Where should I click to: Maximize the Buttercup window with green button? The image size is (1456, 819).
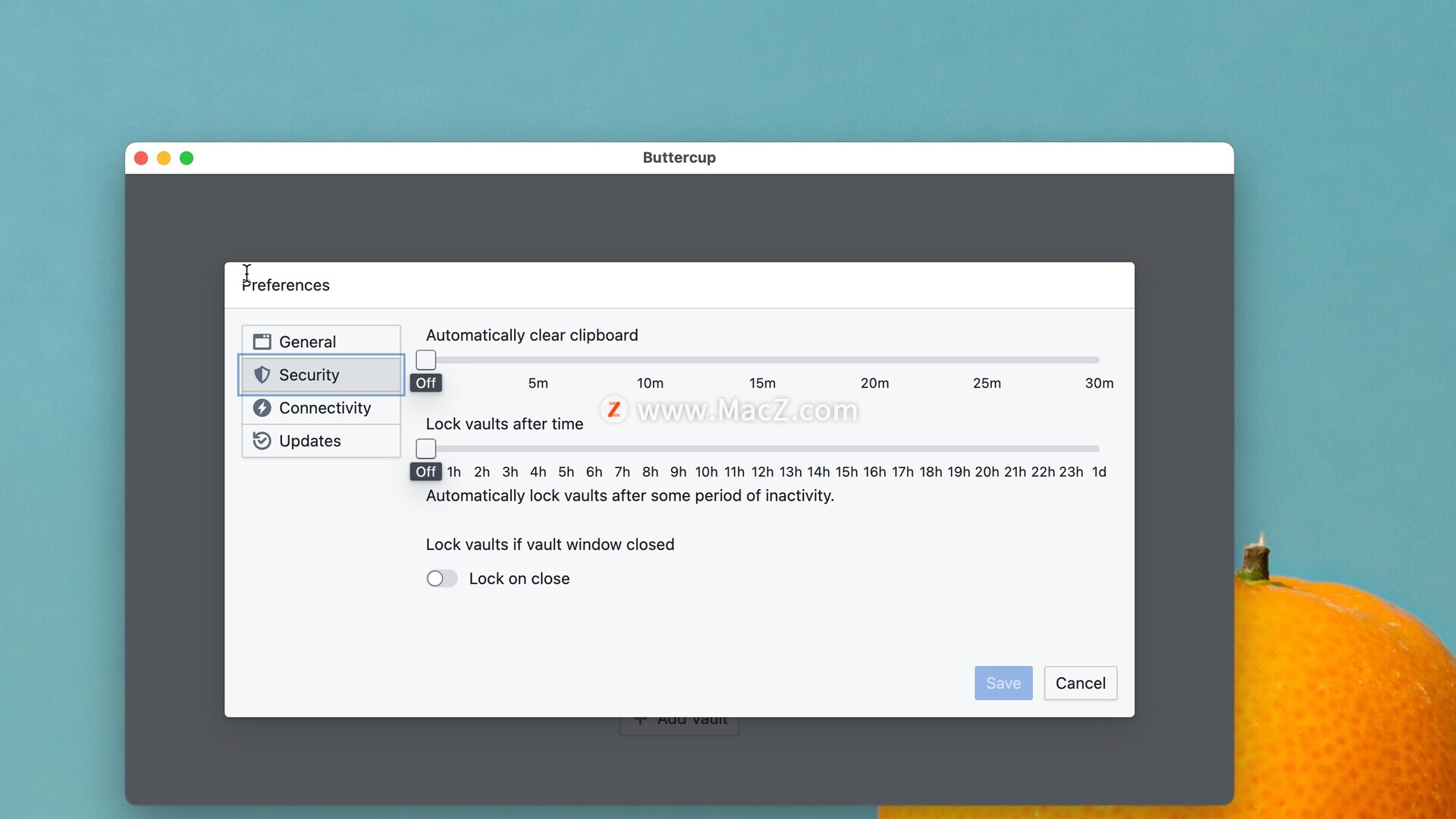click(x=187, y=158)
